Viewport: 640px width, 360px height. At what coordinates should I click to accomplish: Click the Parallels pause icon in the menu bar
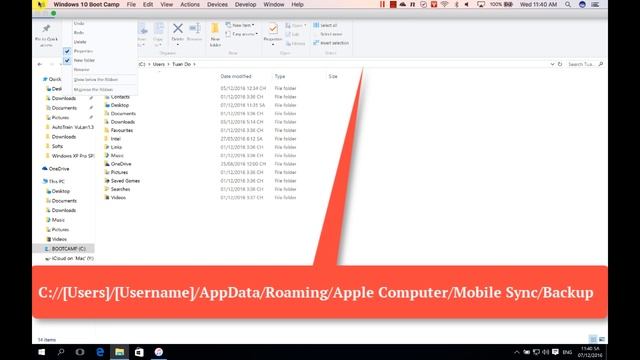coord(382,4)
